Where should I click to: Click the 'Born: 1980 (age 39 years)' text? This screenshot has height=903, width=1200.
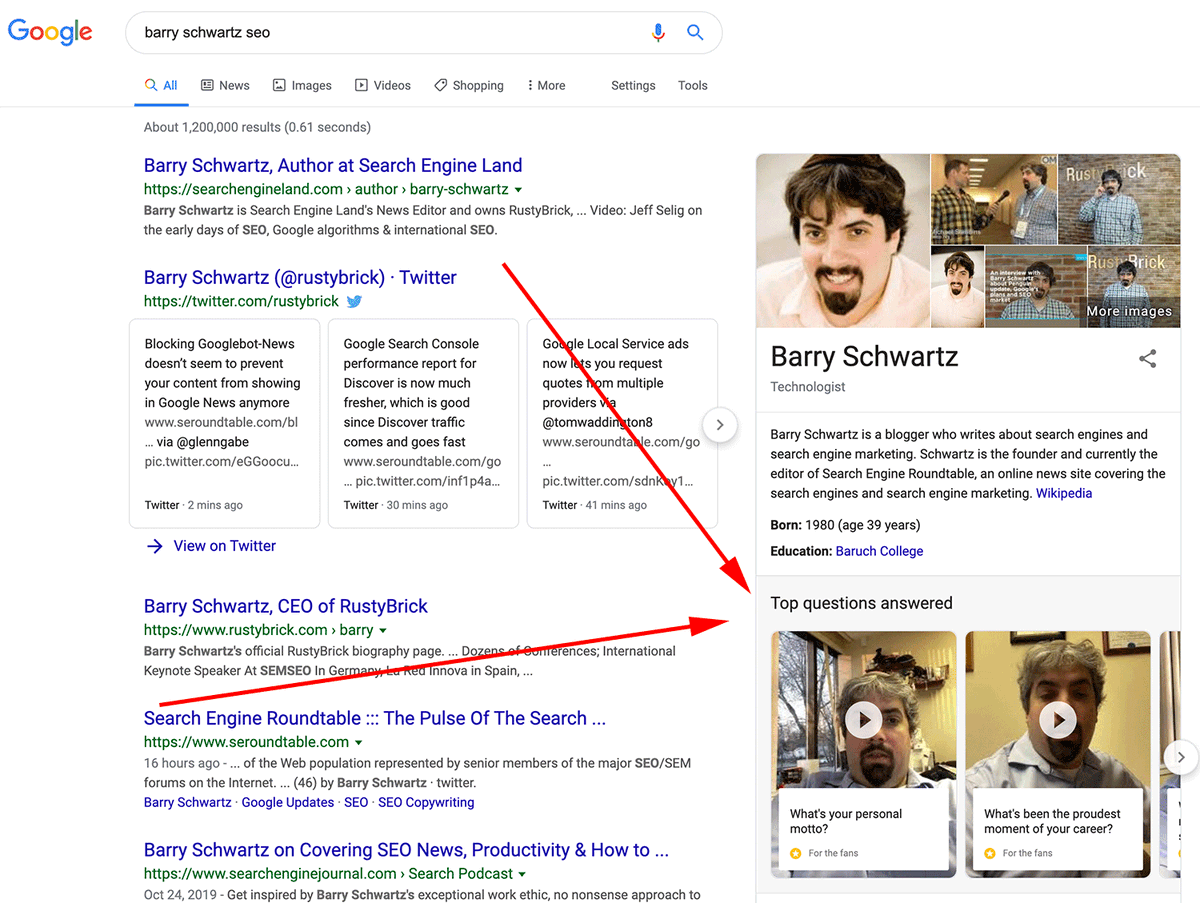pos(845,525)
